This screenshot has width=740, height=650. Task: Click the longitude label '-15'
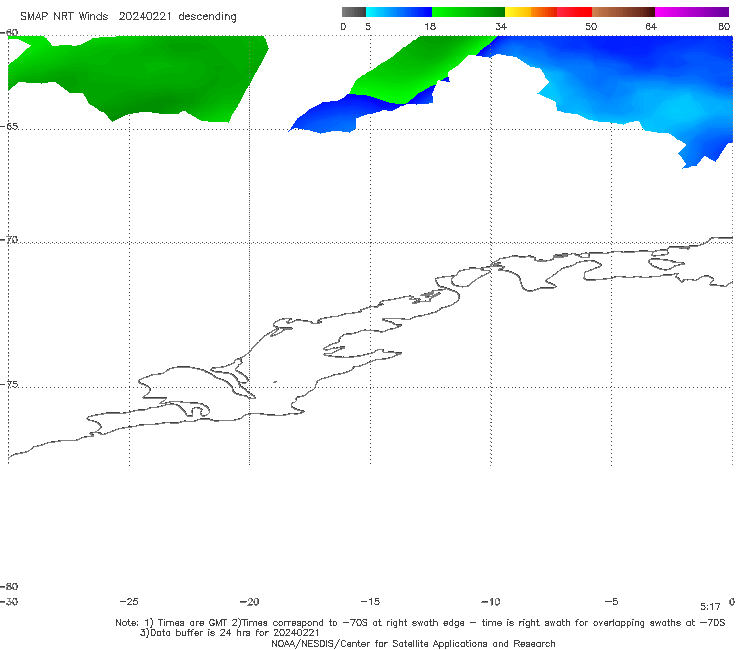370,601
